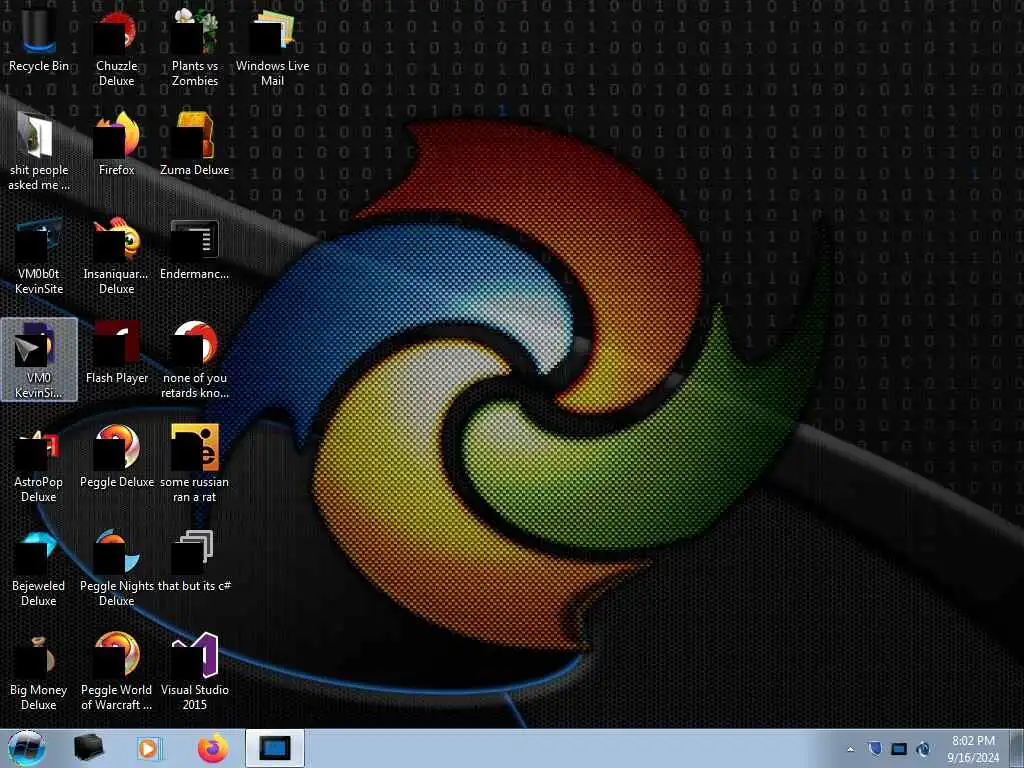Open the clock showing 8:02 PM

pyautogui.click(x=972, y=749)
